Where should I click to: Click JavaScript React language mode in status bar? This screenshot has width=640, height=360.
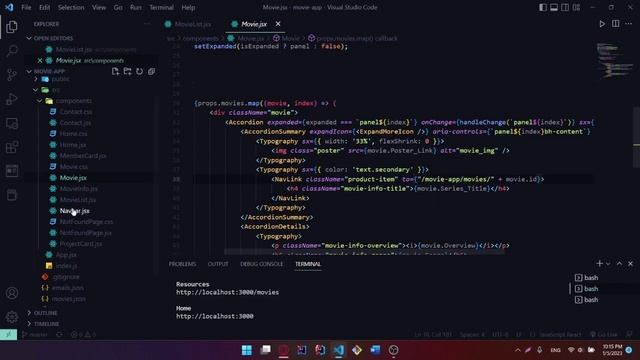560,334
